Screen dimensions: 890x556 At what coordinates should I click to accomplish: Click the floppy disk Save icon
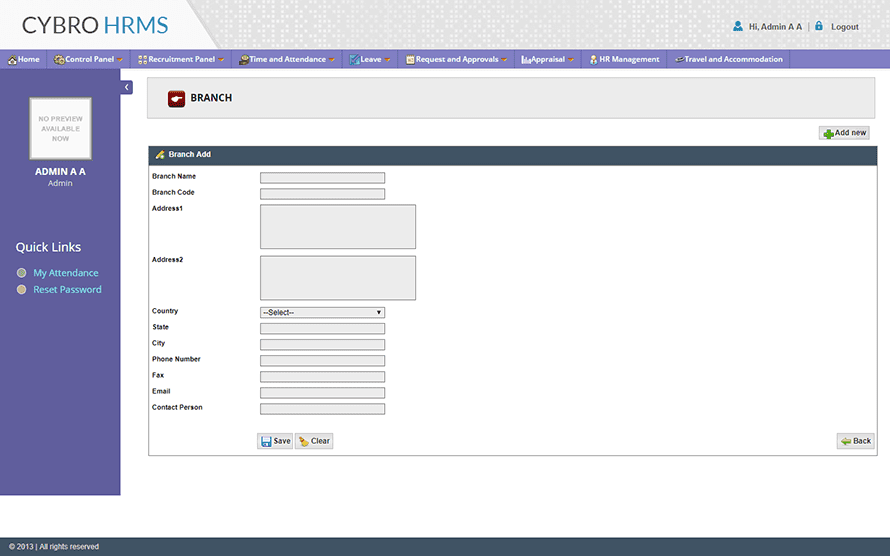pyautogui.click(x=266, y=441)
